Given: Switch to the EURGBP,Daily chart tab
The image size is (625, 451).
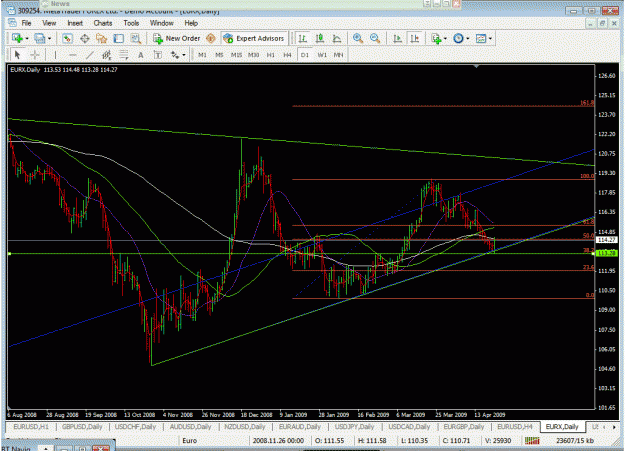Looking at the screenshot, I should tap(464, 427).
